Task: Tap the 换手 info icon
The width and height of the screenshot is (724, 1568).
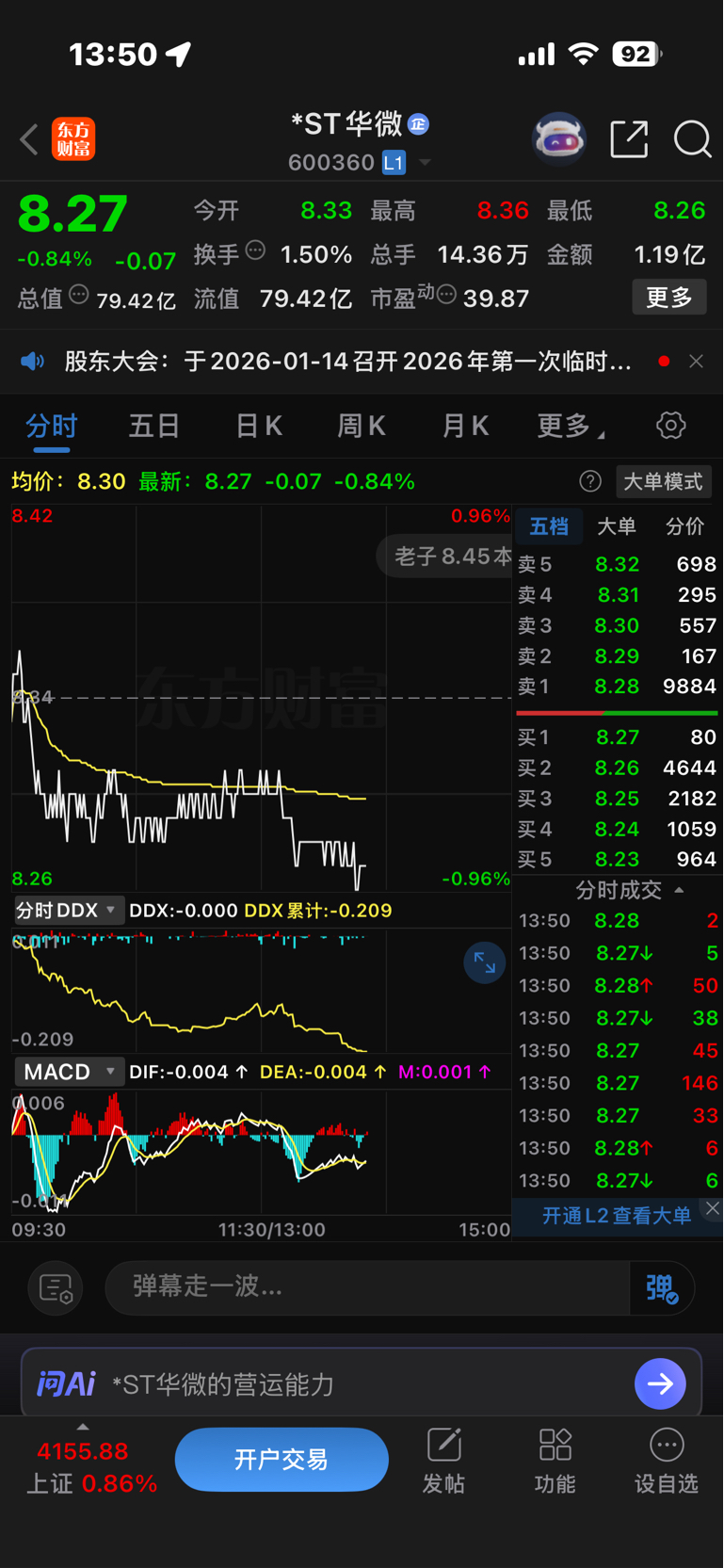Action: pos(255,251)
